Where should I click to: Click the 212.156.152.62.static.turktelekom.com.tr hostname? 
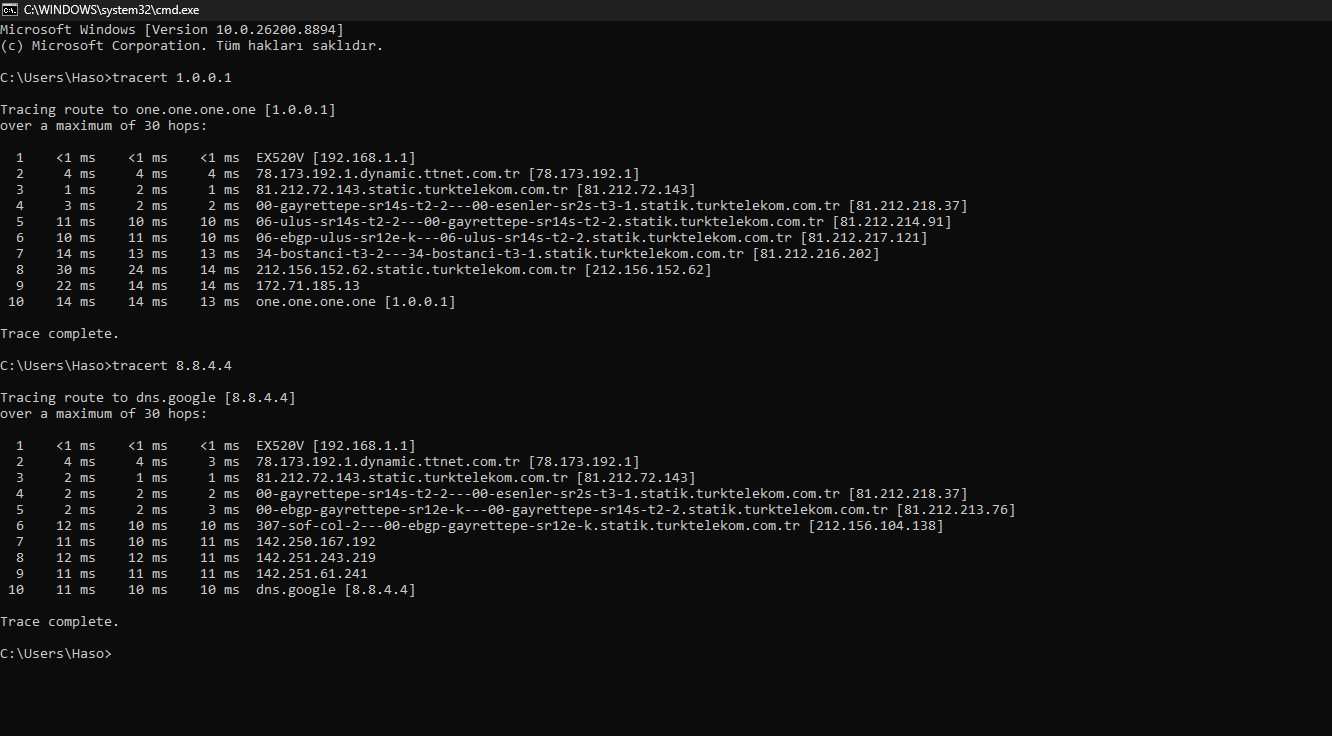(416, 270)
